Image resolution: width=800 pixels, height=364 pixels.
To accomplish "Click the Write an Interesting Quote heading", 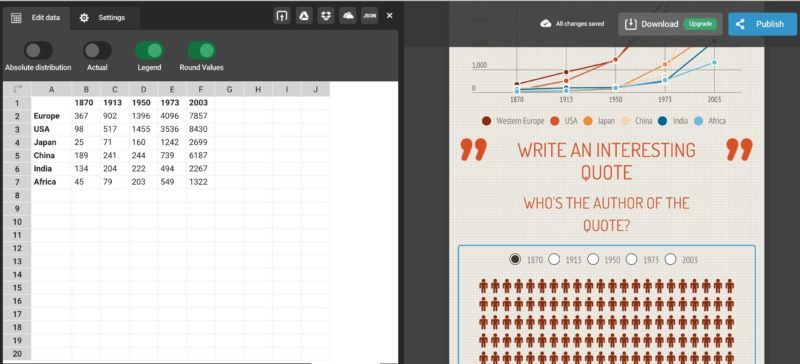I will click(607, 161).
